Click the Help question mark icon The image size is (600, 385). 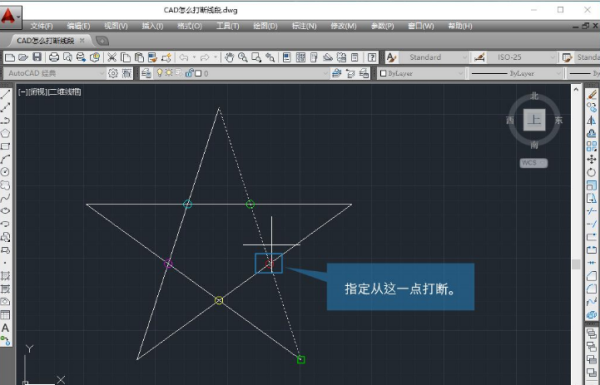tap(372, 57)
